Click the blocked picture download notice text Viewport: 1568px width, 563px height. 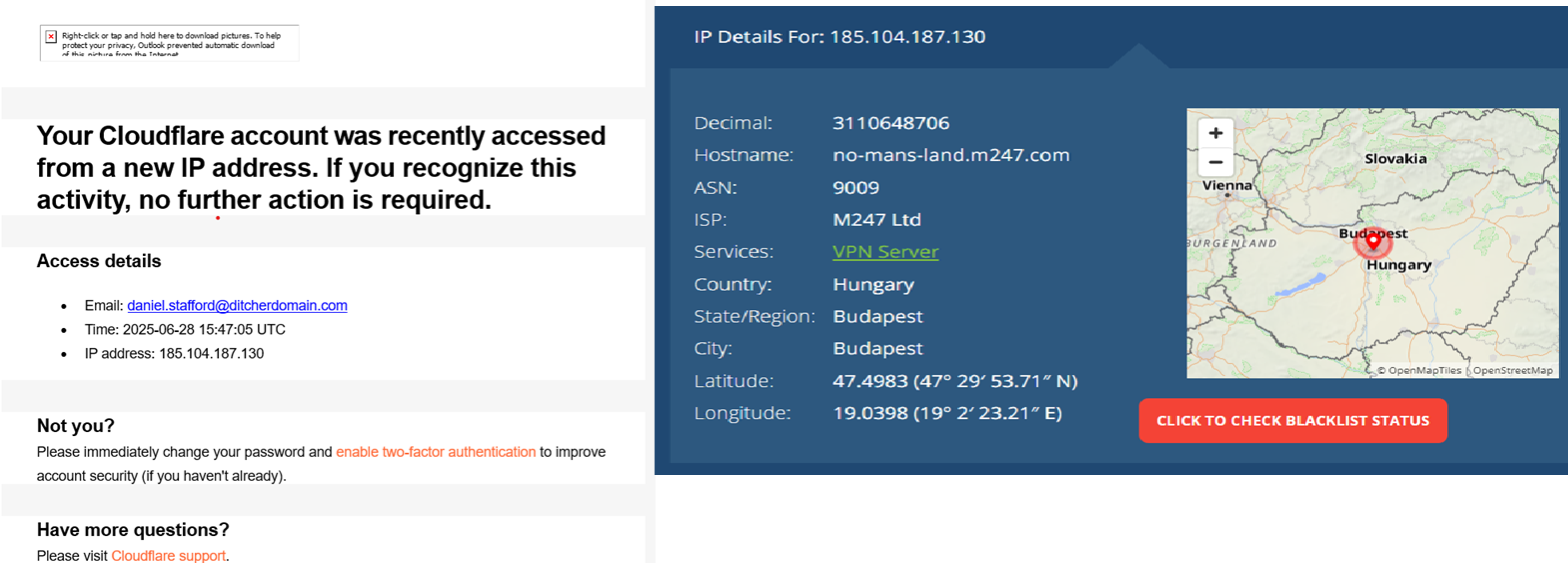(x=172, y=45)
